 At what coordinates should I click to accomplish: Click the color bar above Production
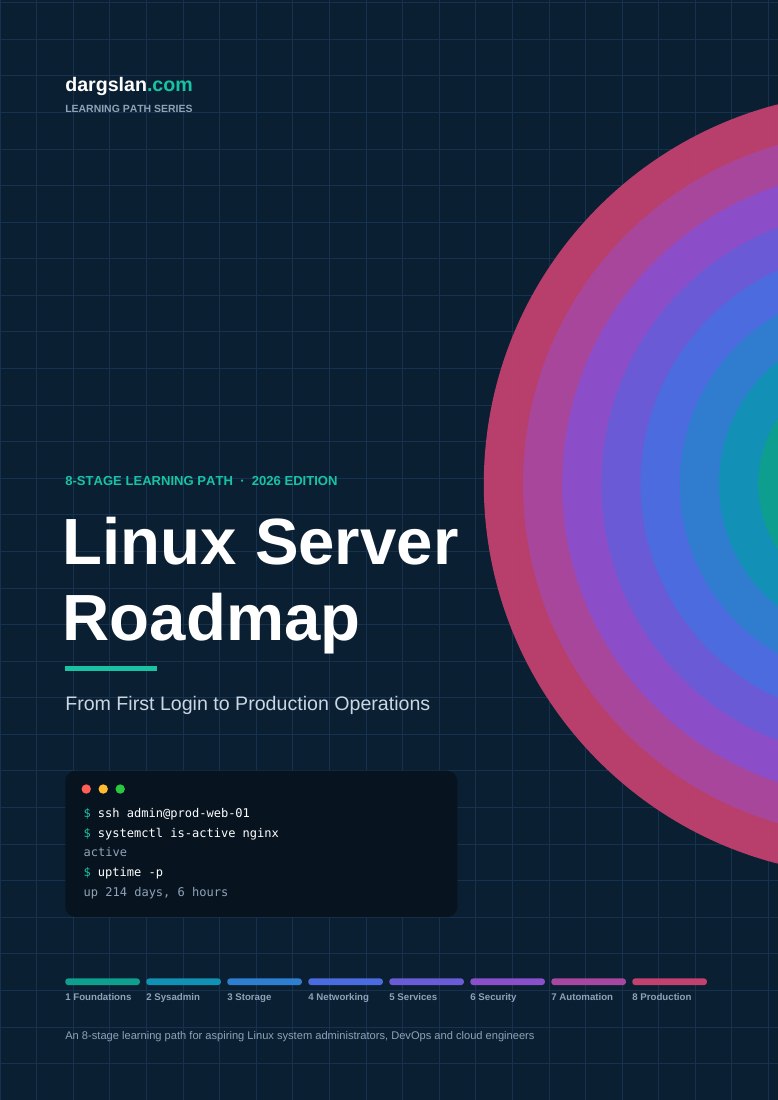pos(669,981)
